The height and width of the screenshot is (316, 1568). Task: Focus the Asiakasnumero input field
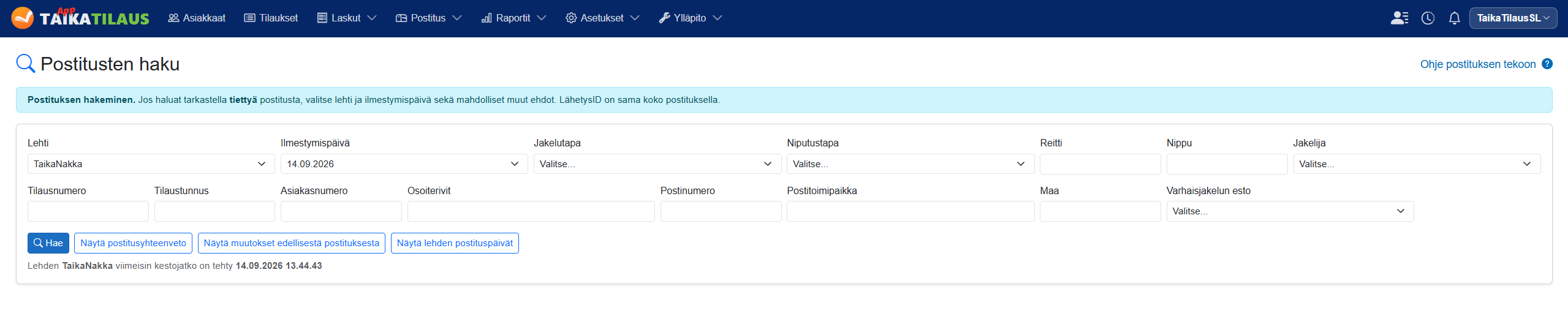[341, 211]
